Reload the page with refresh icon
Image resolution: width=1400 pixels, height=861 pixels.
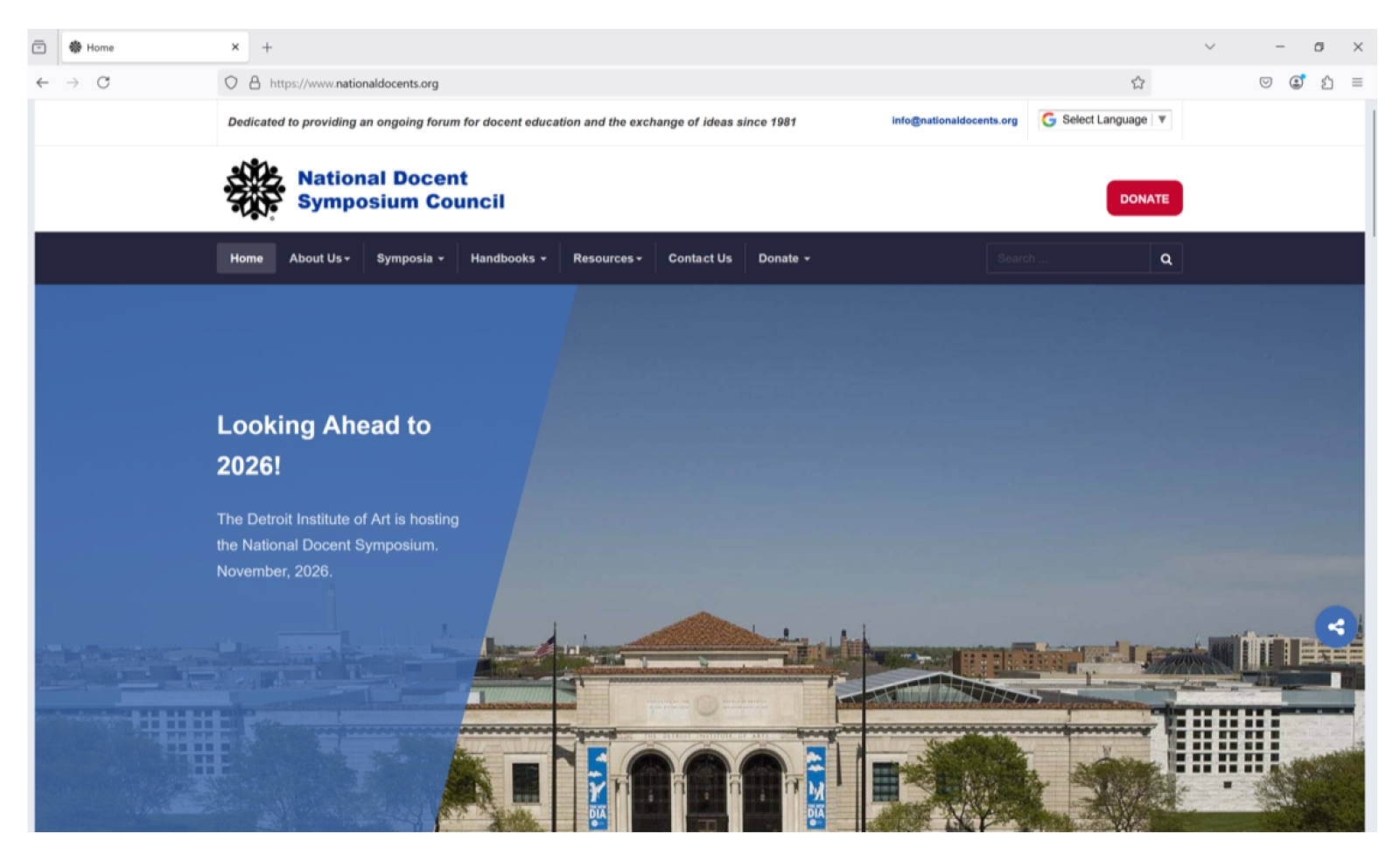[x=103, y=82]
